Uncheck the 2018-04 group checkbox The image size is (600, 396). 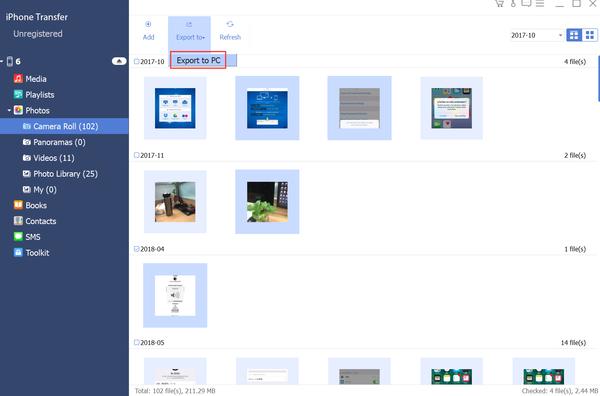point(137,249)
